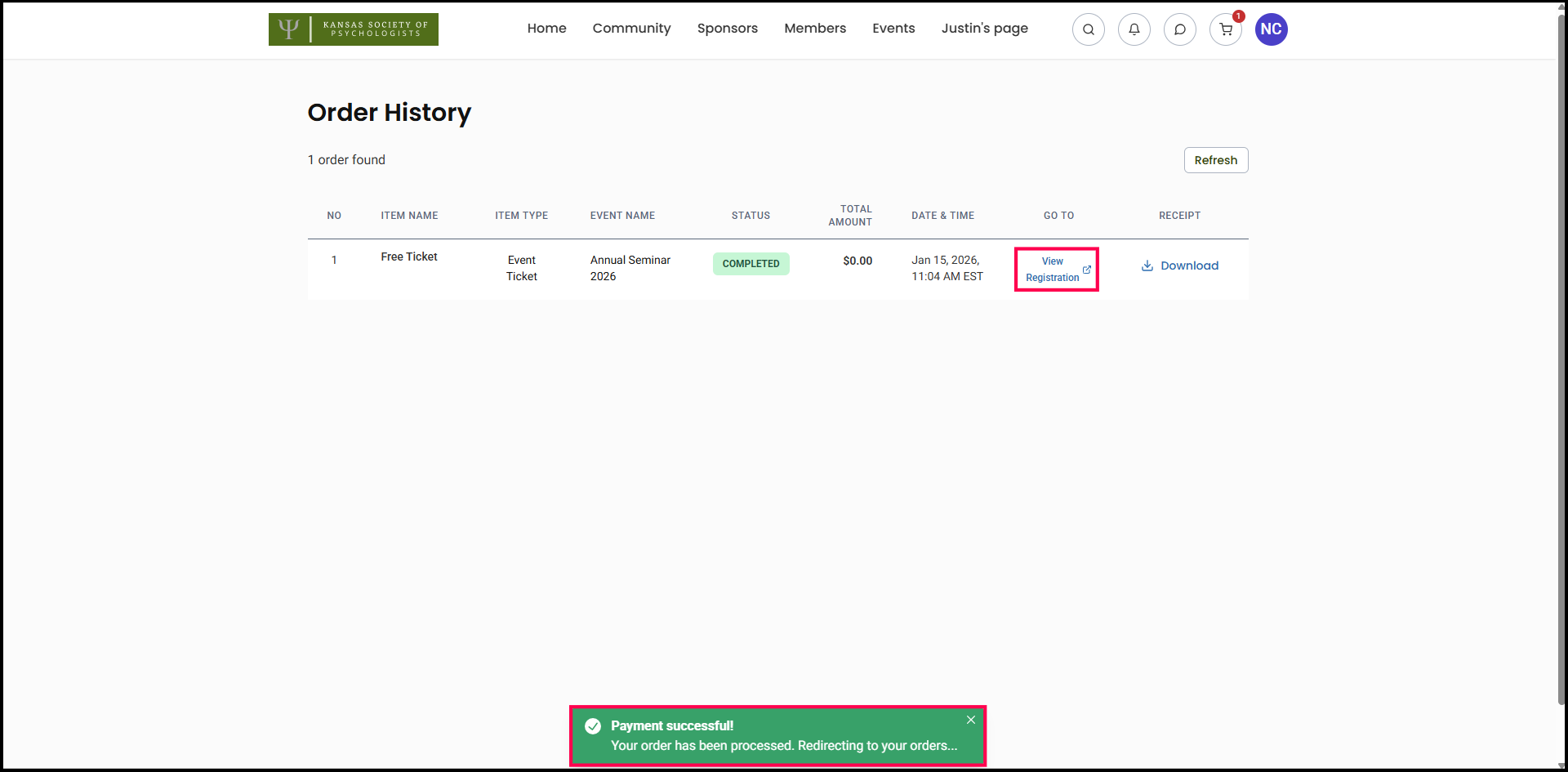This screenshot has height=772, width=1568.
Task: Click the Kansas Society of Psychologists logo
Action: pos(353,29)
